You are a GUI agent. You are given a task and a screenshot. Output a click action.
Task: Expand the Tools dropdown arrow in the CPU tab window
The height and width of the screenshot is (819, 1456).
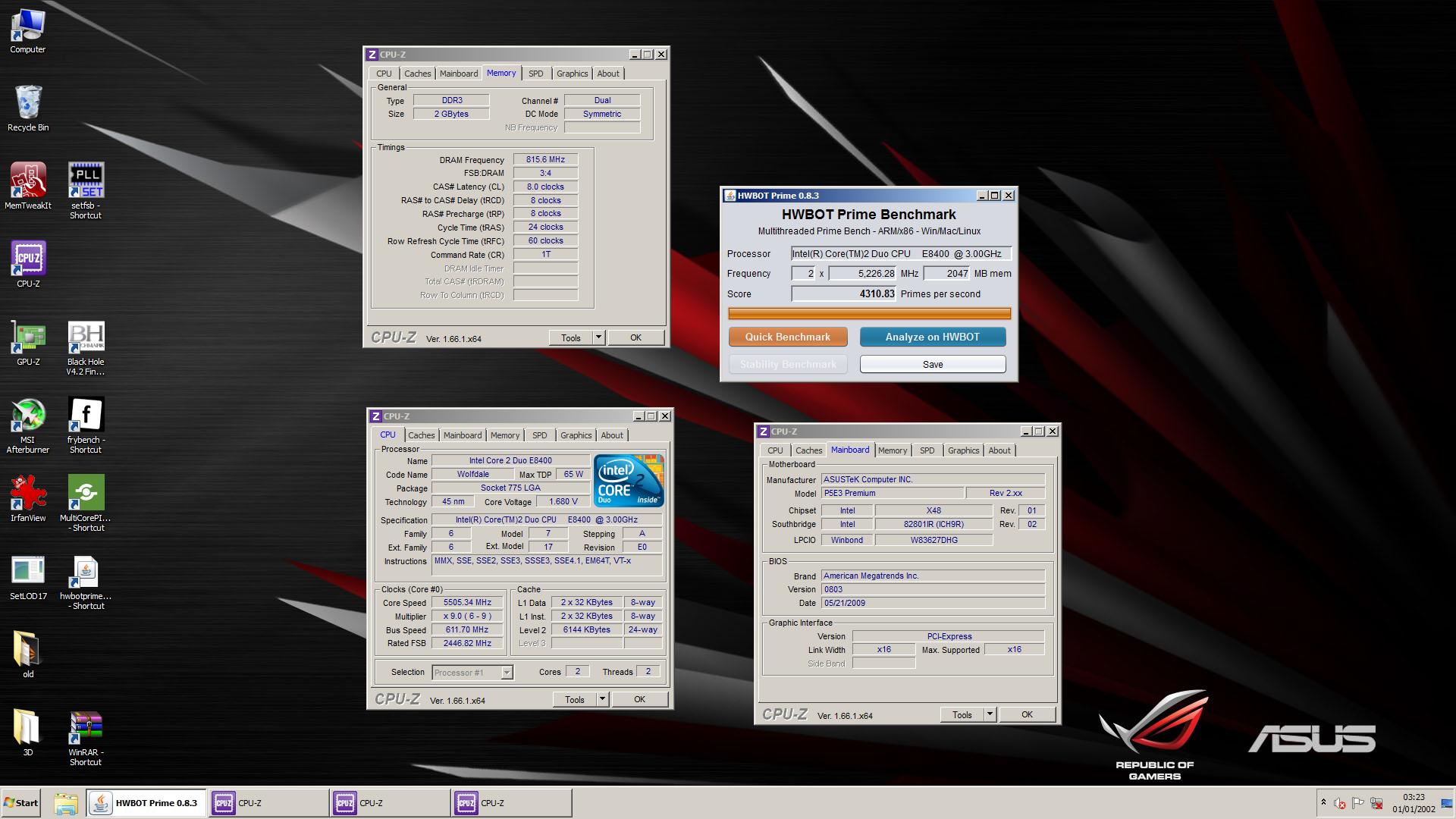pyautogui.click(x=602, y=700)
